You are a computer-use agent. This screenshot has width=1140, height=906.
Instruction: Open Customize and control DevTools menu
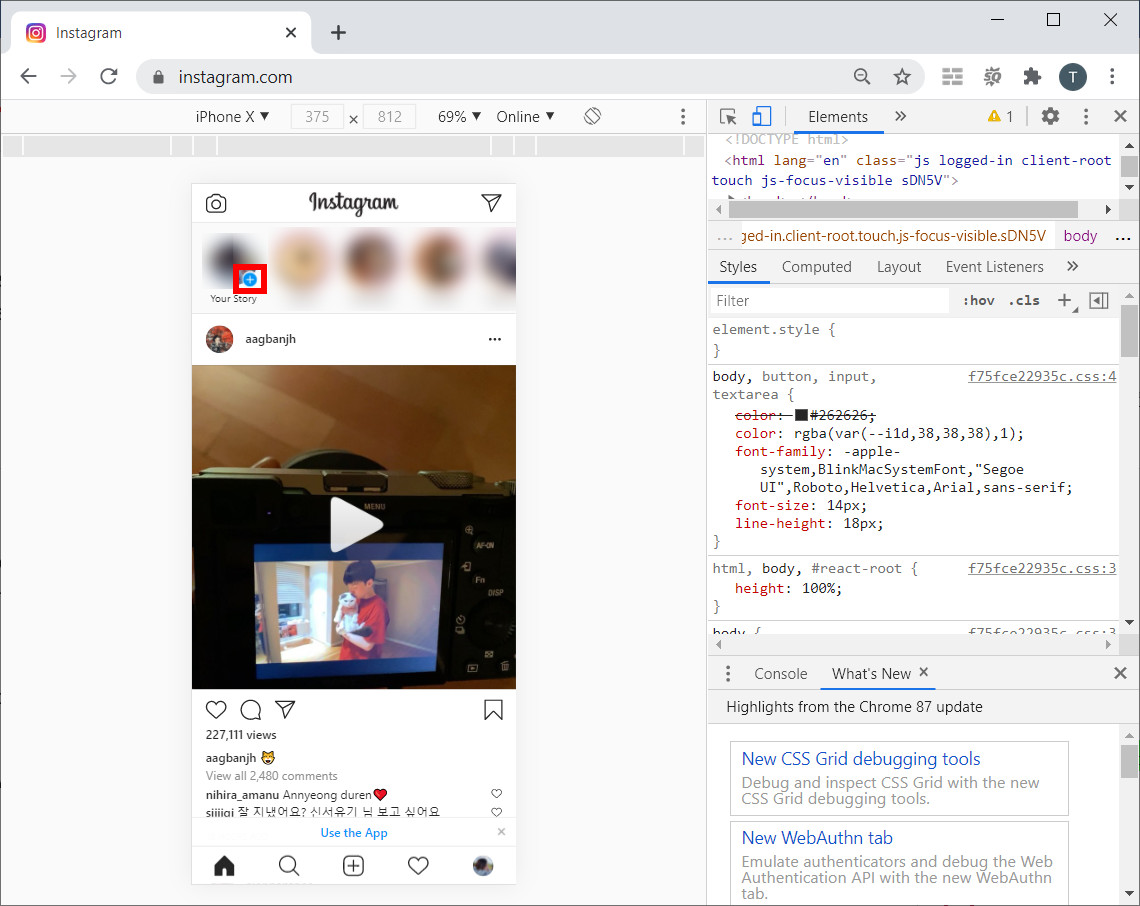coord(1086,116)
